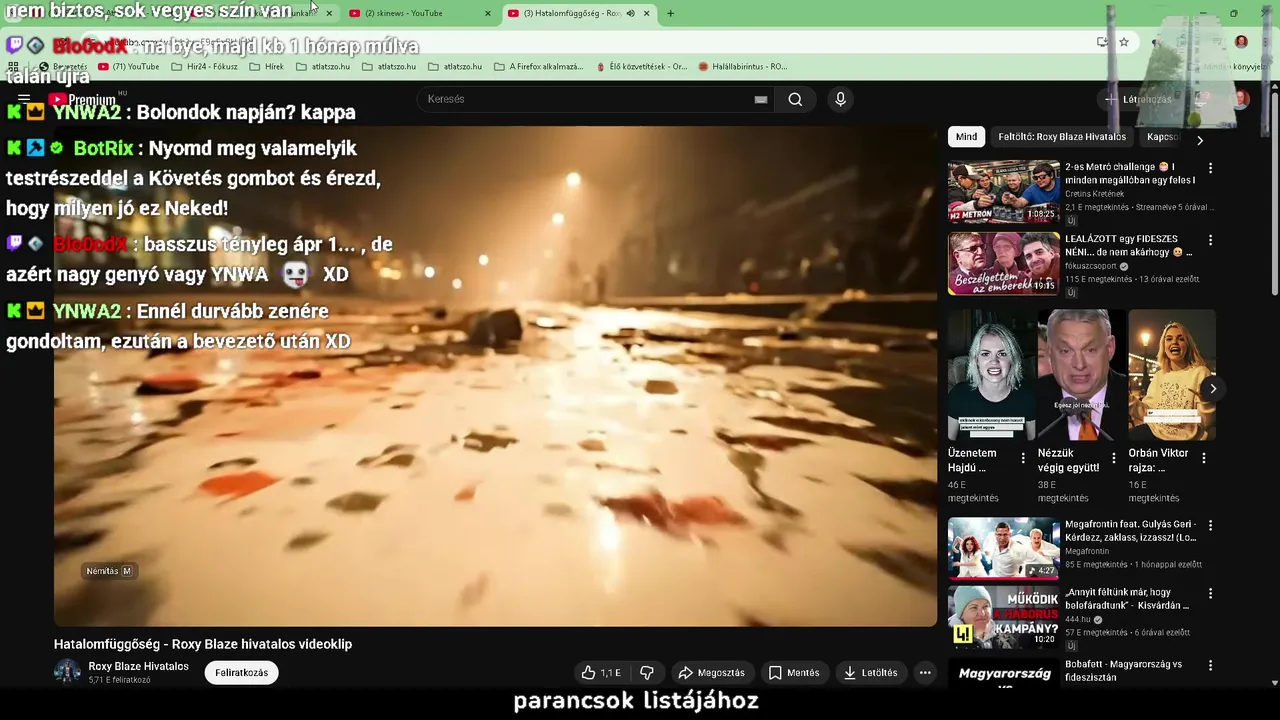The width and height of the screenshot is (1280, 720).
Task: Go to YouTube Premium home logo
Action: pos(82,99)
